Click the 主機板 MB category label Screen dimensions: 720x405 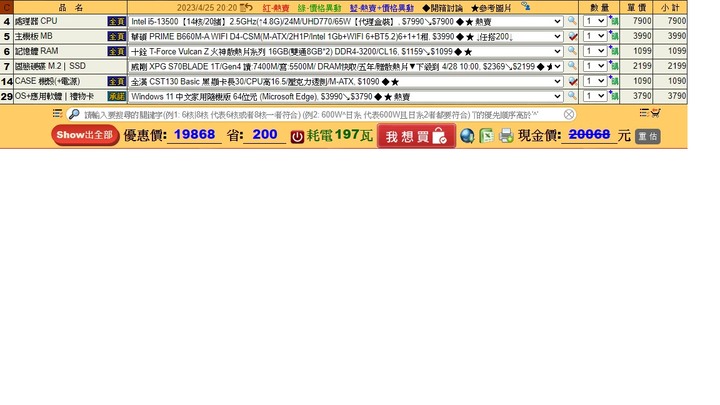(34, 36)
